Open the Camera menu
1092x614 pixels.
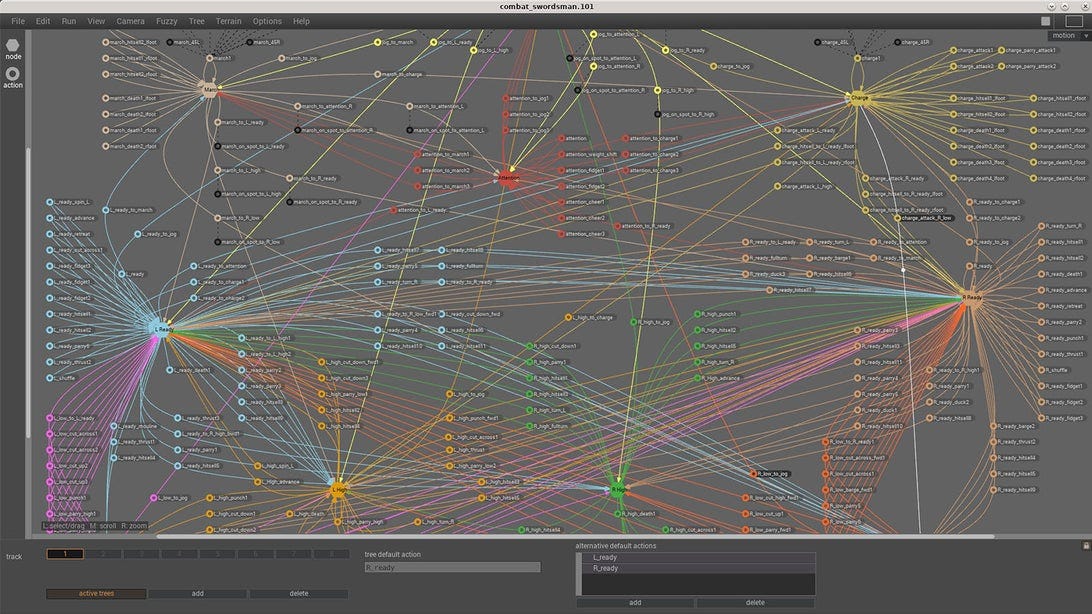[x=130, y=22]
